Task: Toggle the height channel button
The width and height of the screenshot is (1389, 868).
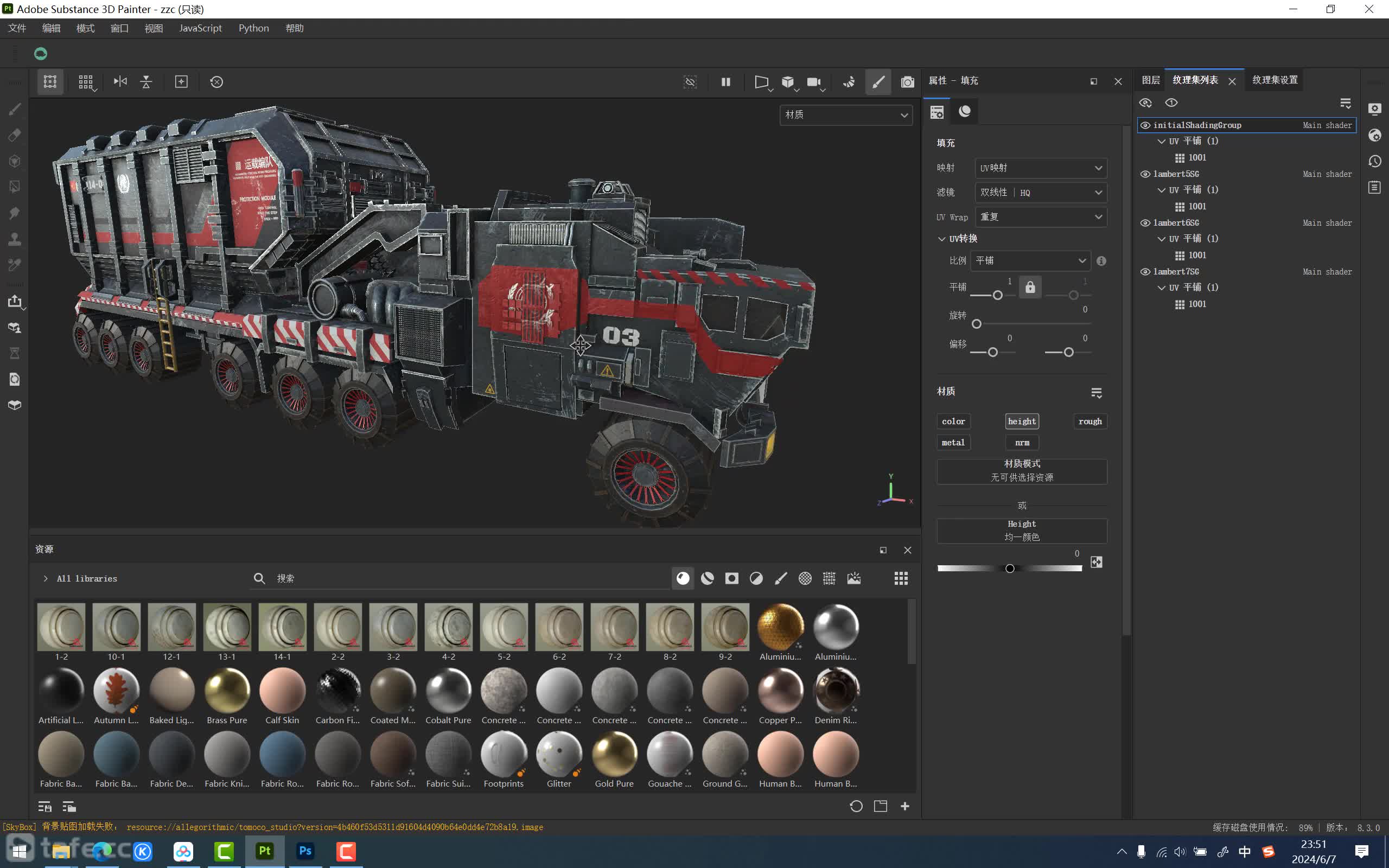Action: click(1022, 422)
